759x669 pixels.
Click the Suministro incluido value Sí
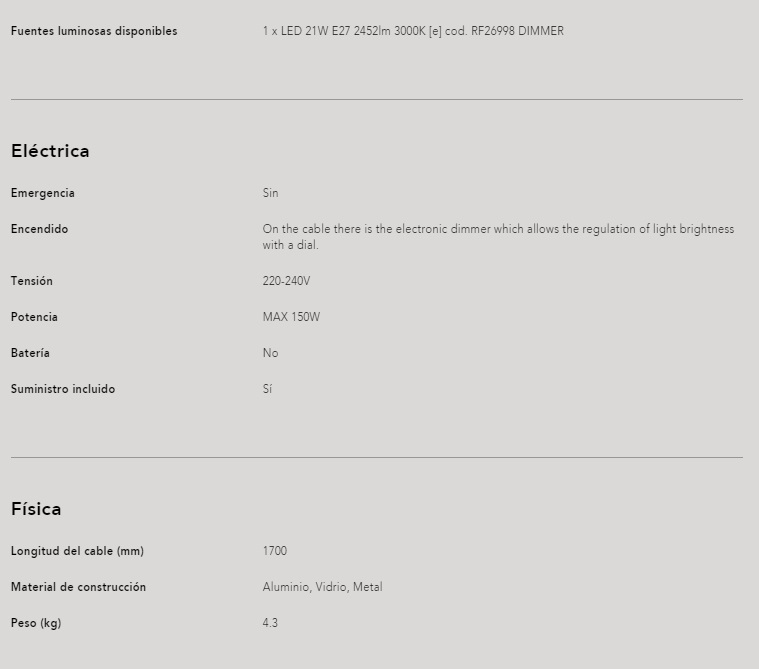pos(267,389)
